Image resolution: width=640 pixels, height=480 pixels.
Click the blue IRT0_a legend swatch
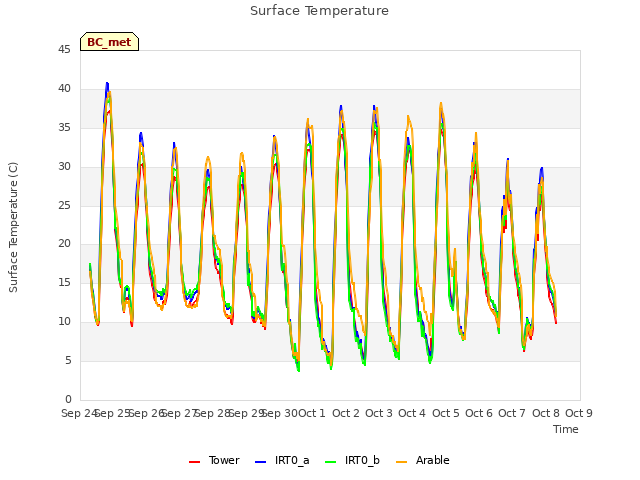coord(260,462)
